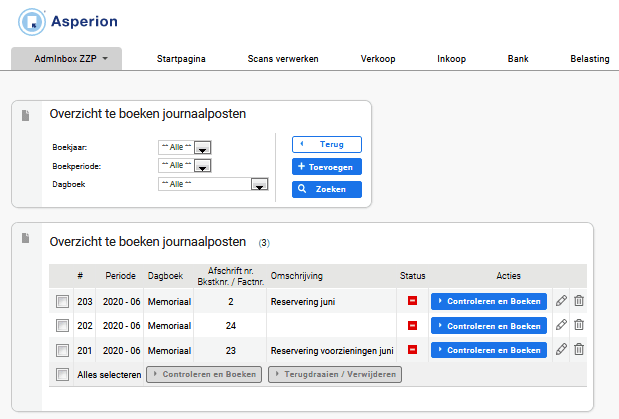Click the Toevoegen button

coord(327,167)
